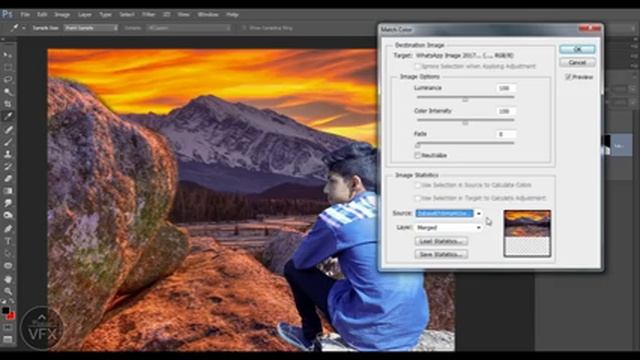Click the foreground color swatch
The image size is (640, 360).
[5, 311]
